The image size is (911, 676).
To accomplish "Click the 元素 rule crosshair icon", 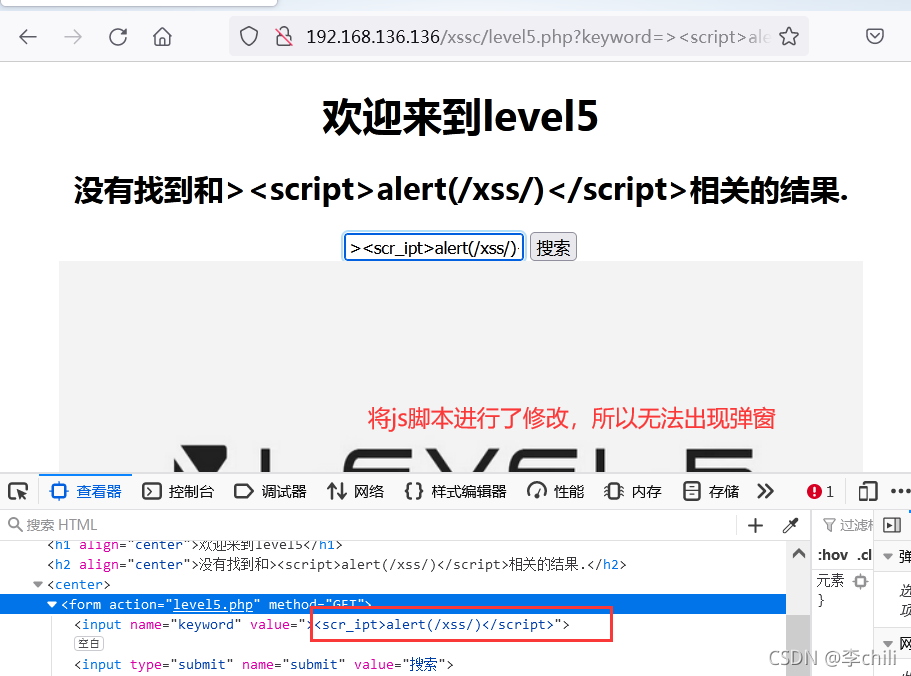I will (x=860, y=581).
